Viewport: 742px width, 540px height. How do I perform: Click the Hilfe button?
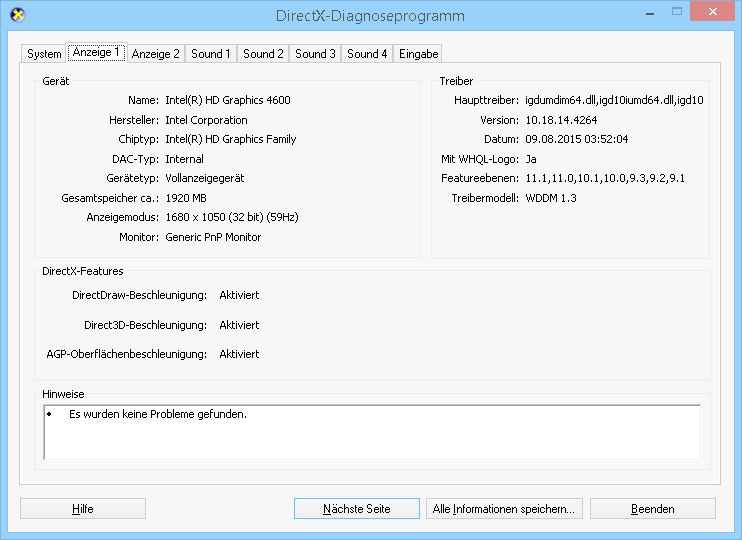[x=83, y=509]
